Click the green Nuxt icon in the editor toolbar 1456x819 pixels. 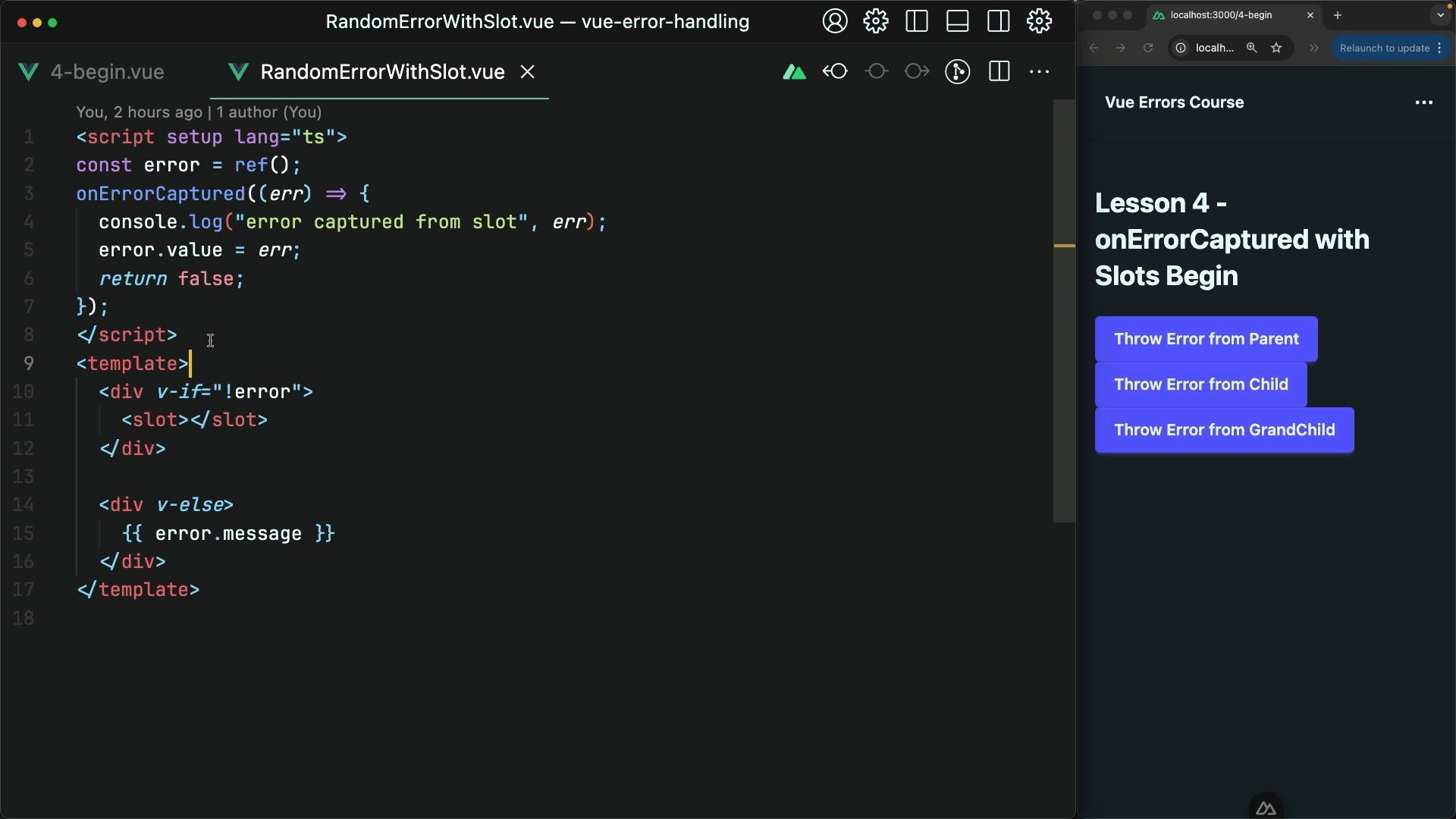click(794, 72)
